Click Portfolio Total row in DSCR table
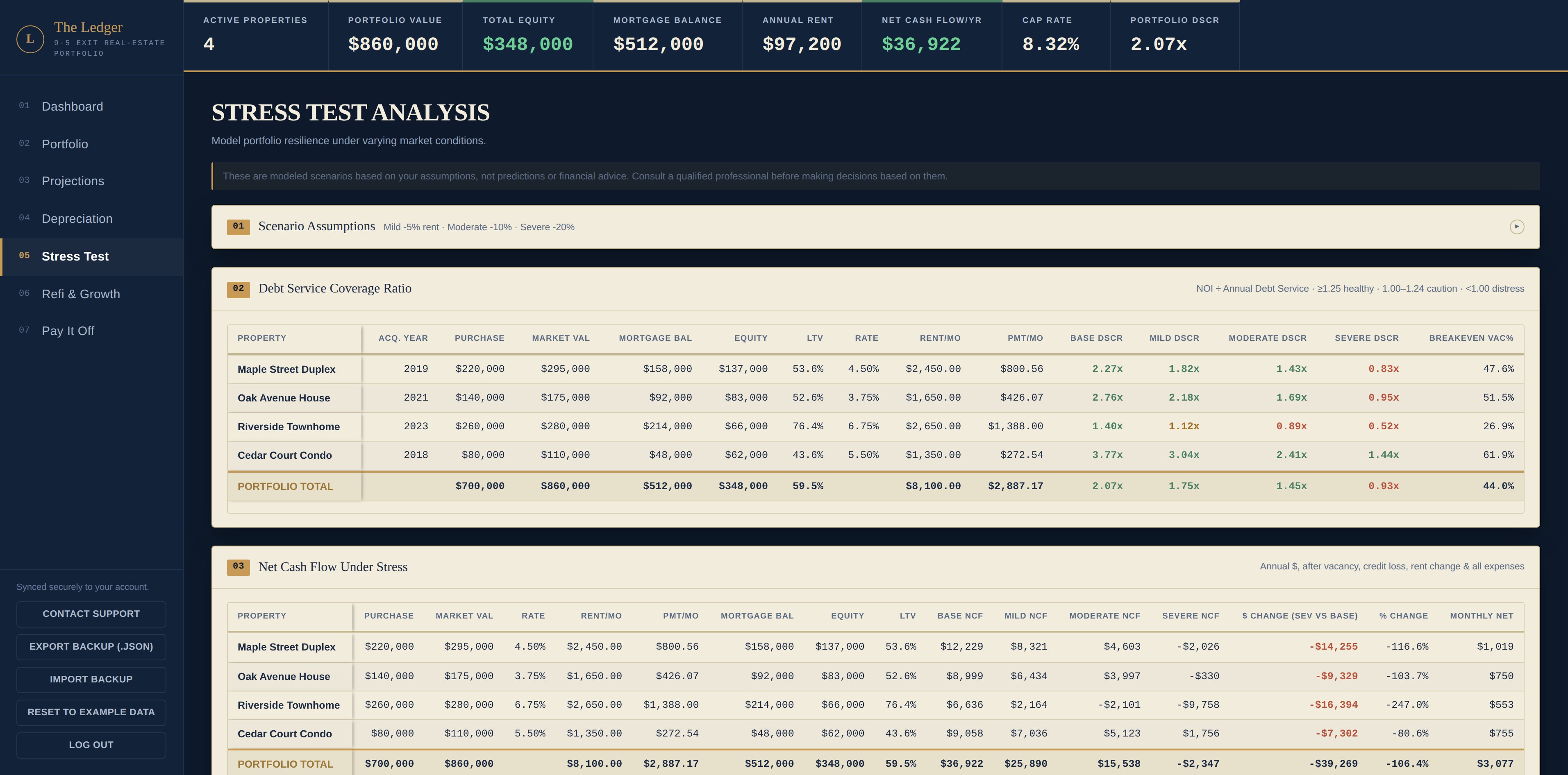This screenshot has height=775, width=1568. tap(875, 486)
